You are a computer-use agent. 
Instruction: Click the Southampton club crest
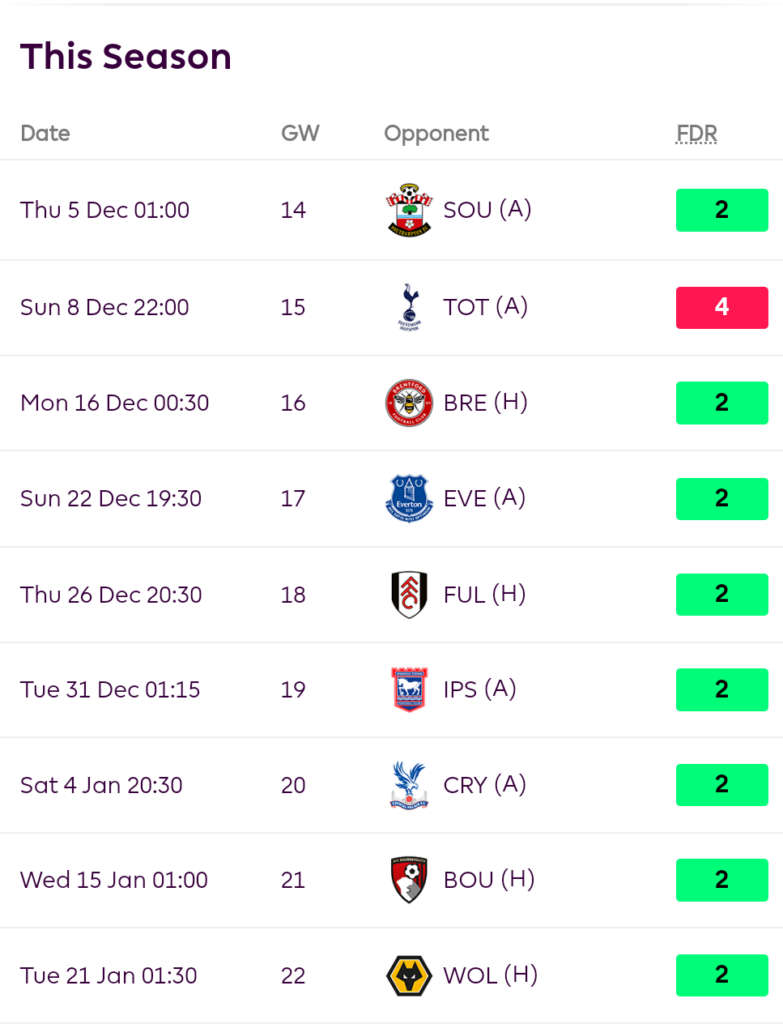(x=409, y=210)
